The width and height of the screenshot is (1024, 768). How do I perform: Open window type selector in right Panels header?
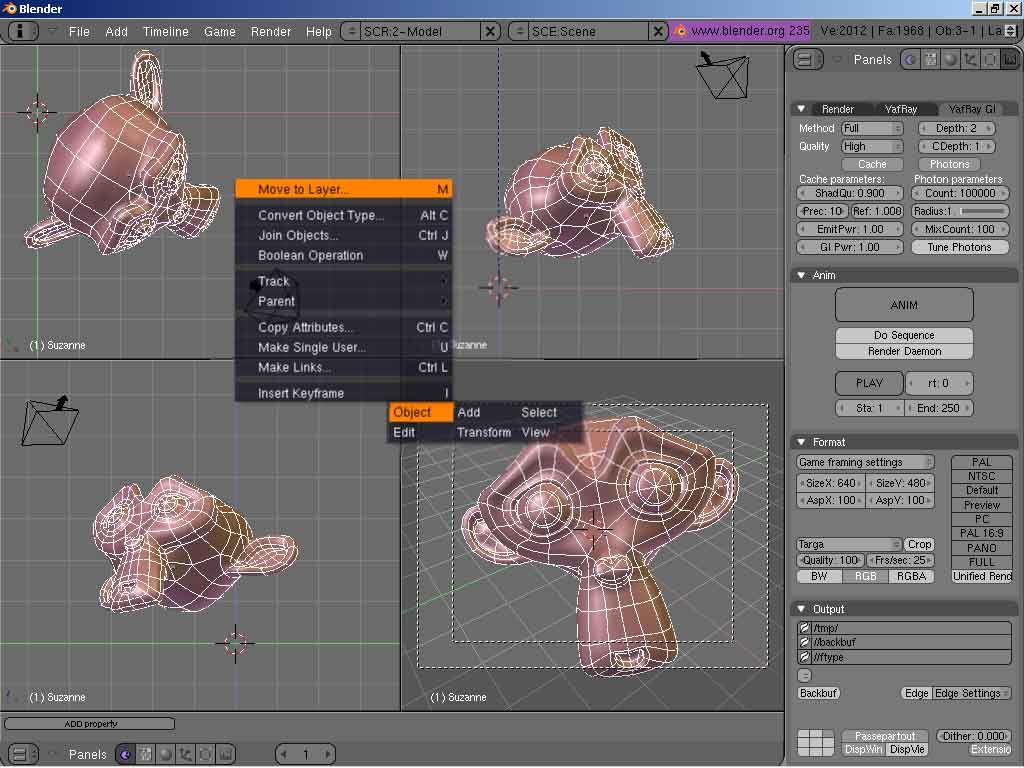[807, 59]
